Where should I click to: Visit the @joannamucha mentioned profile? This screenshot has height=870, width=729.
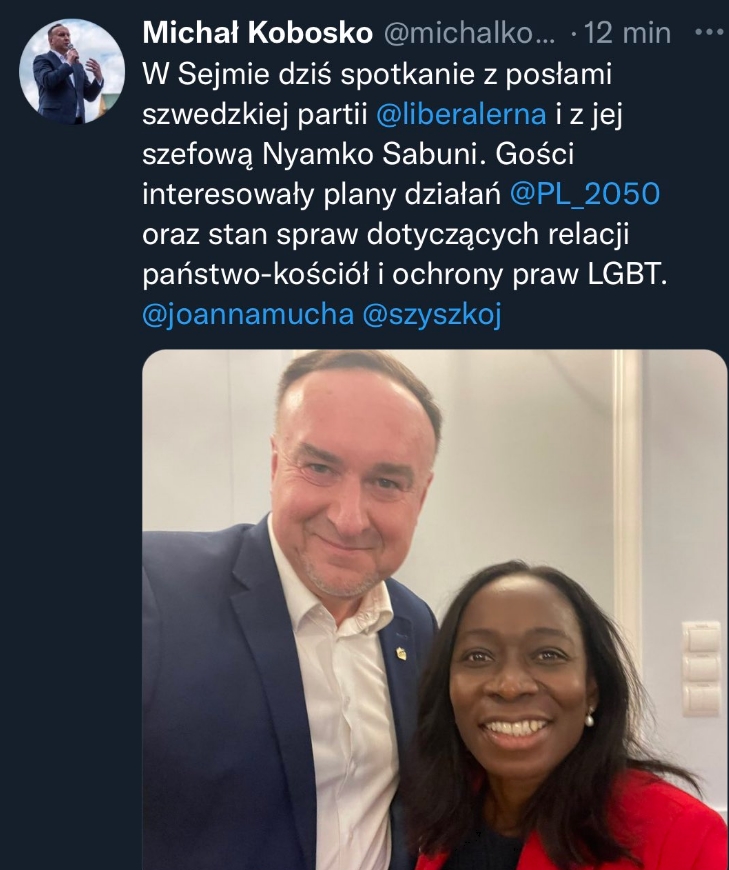click(x=248, y=315)
